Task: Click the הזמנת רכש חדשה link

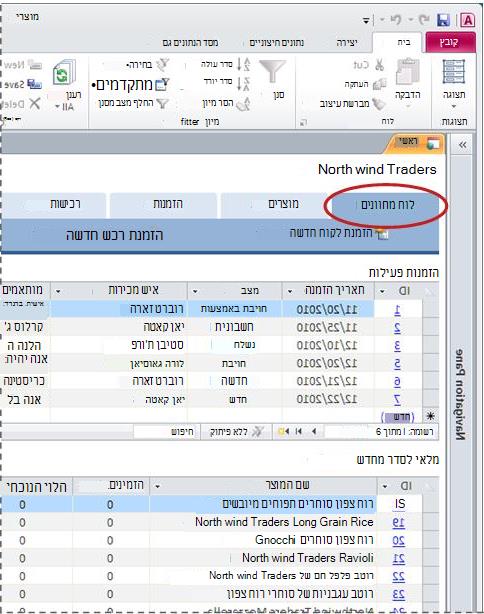Action: [114, 235]
